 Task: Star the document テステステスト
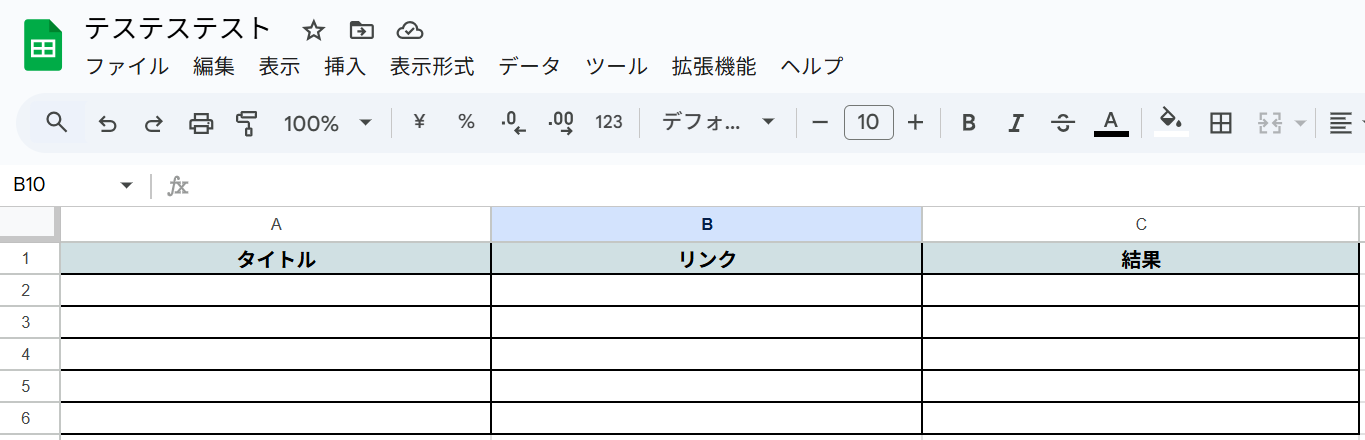pos(314,30)
